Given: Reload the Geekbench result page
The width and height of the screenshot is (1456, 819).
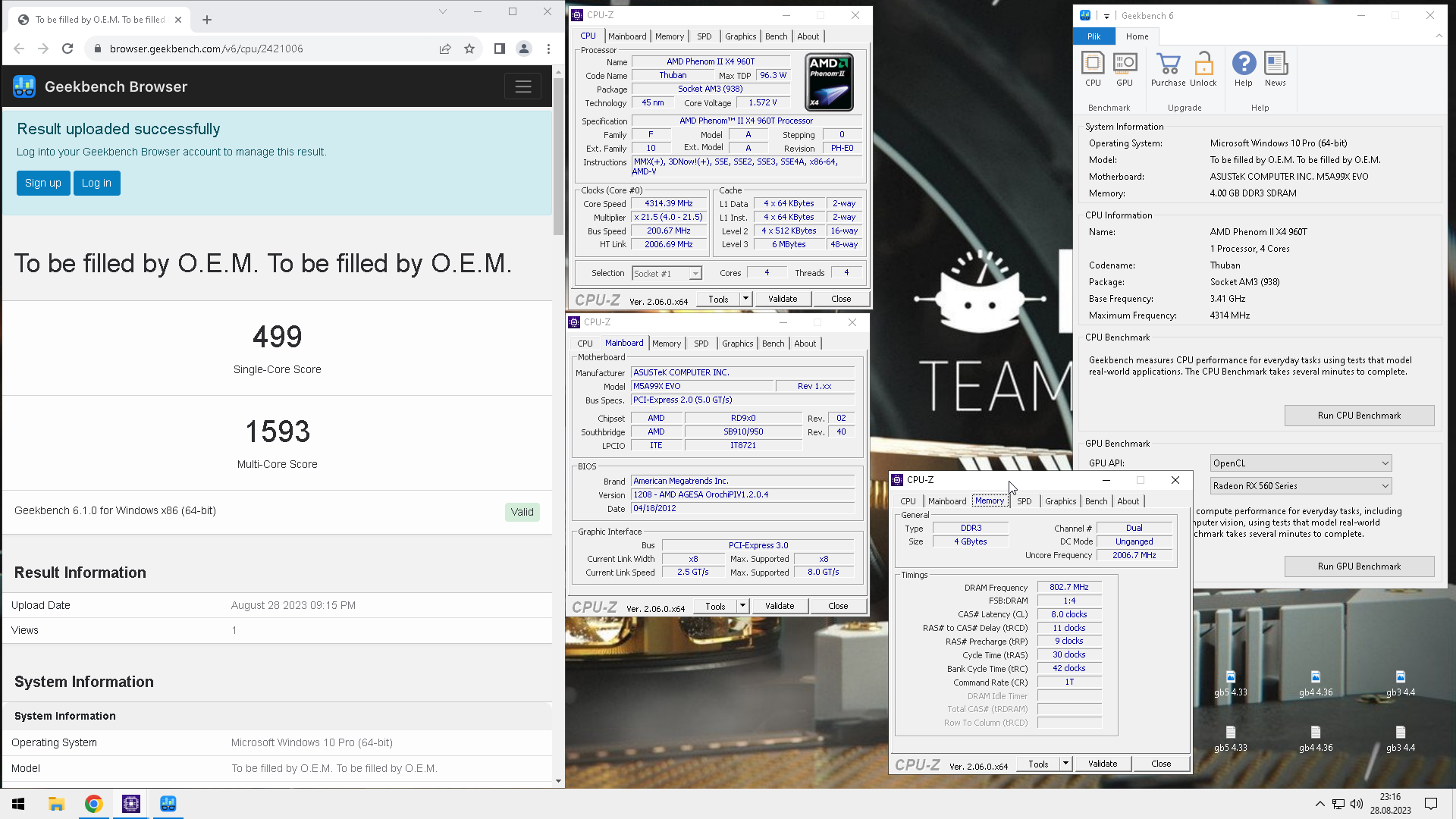Looking at the screenshot, I should 67,49.
